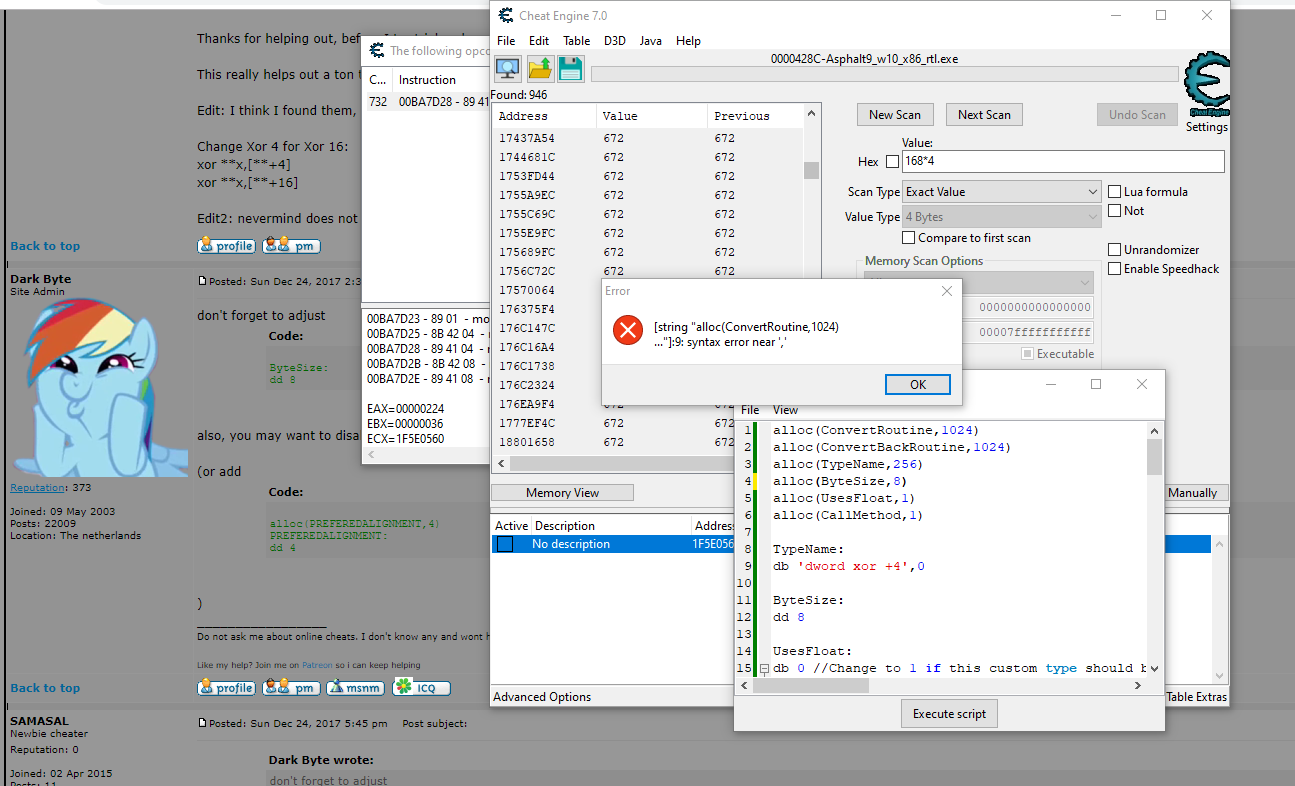
Task: Open the process selector computer icon
Action: (508, 69)
